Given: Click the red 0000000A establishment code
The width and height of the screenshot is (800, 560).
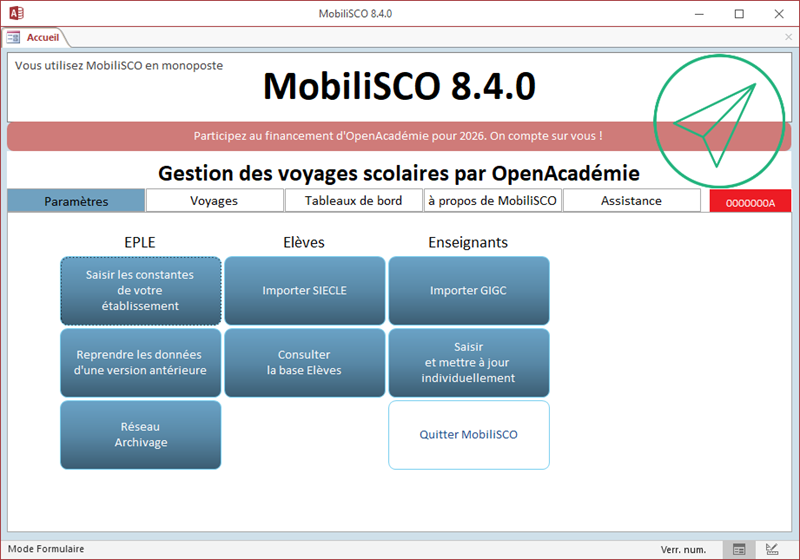Looking at the screenshot, I should 750,202.
